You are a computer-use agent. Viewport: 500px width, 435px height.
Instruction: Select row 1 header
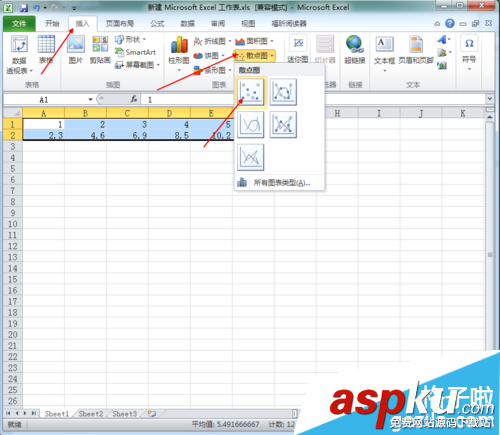click(x=13, y=124)
